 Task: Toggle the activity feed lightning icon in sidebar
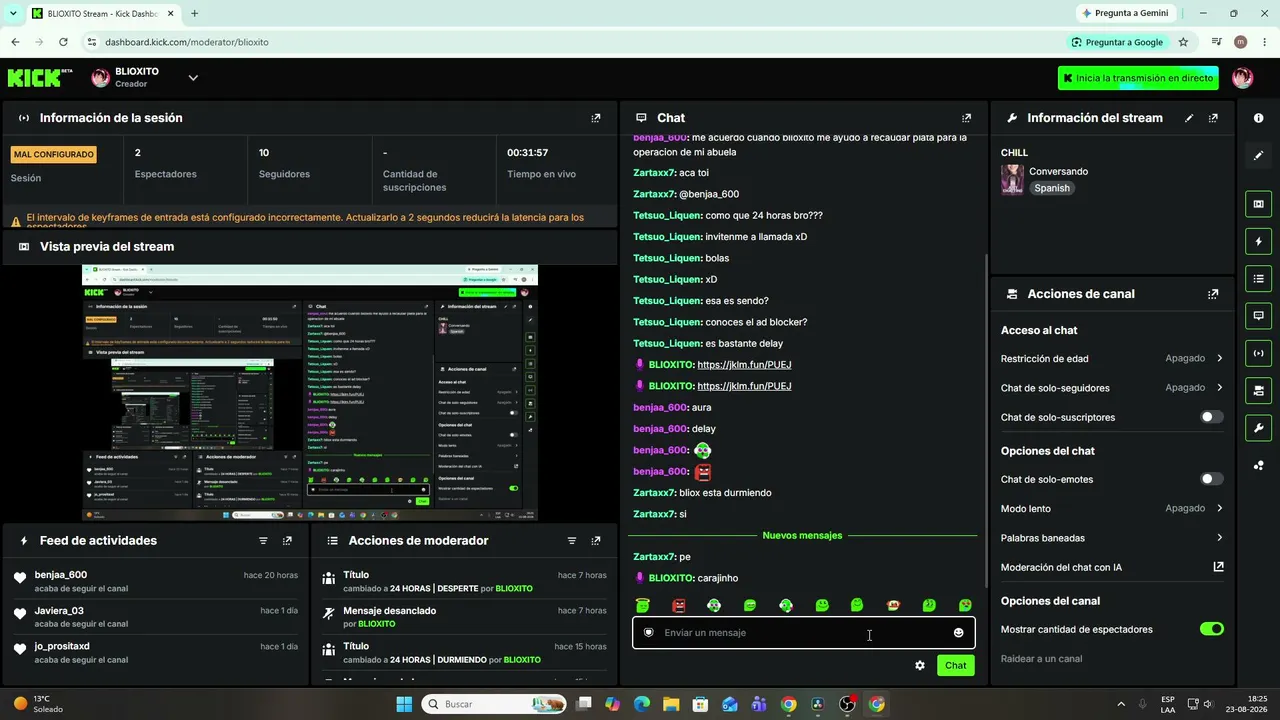(1258, 241)
